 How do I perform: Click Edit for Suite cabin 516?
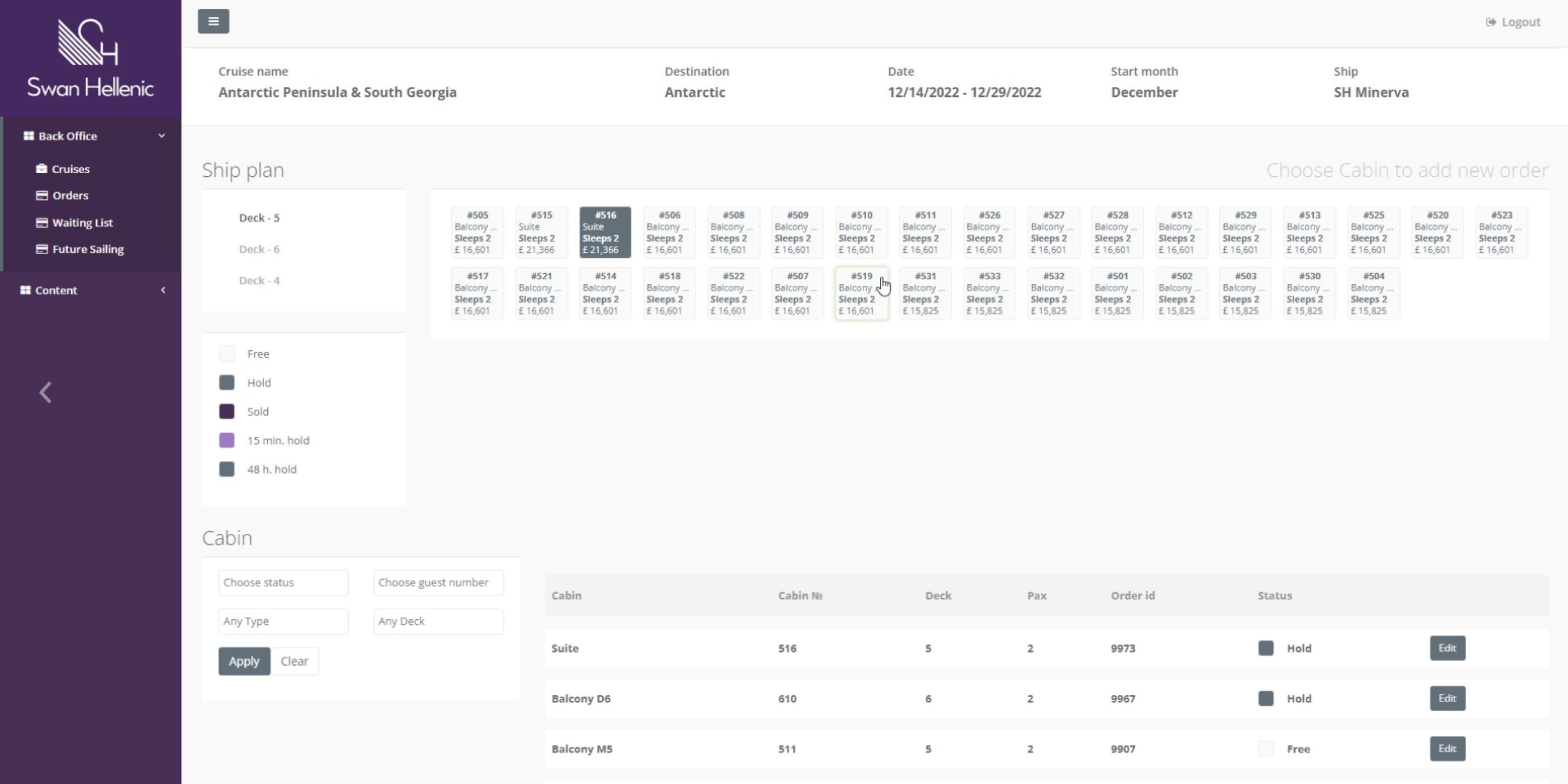[1447, 648]
